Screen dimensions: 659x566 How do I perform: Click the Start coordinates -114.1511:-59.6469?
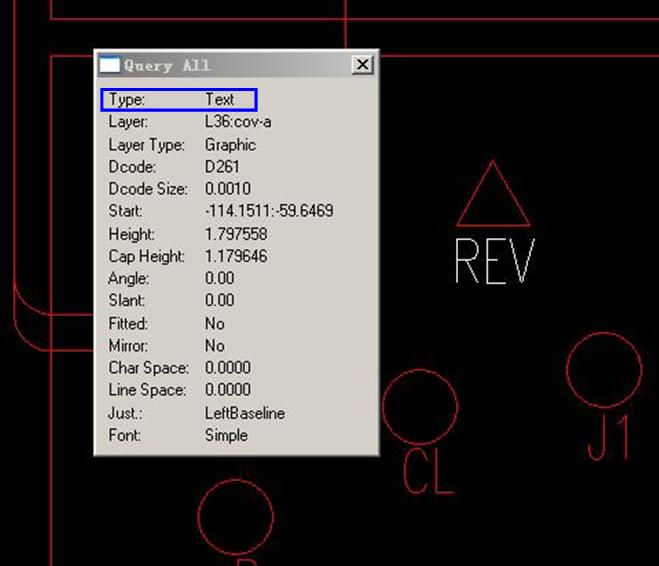coord(269,211)
